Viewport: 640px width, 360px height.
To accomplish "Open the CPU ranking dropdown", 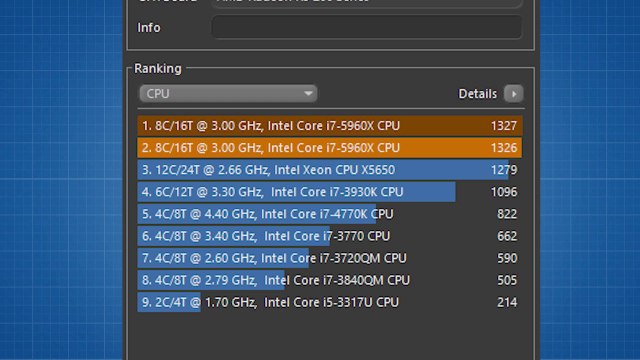I will (228, 94).
